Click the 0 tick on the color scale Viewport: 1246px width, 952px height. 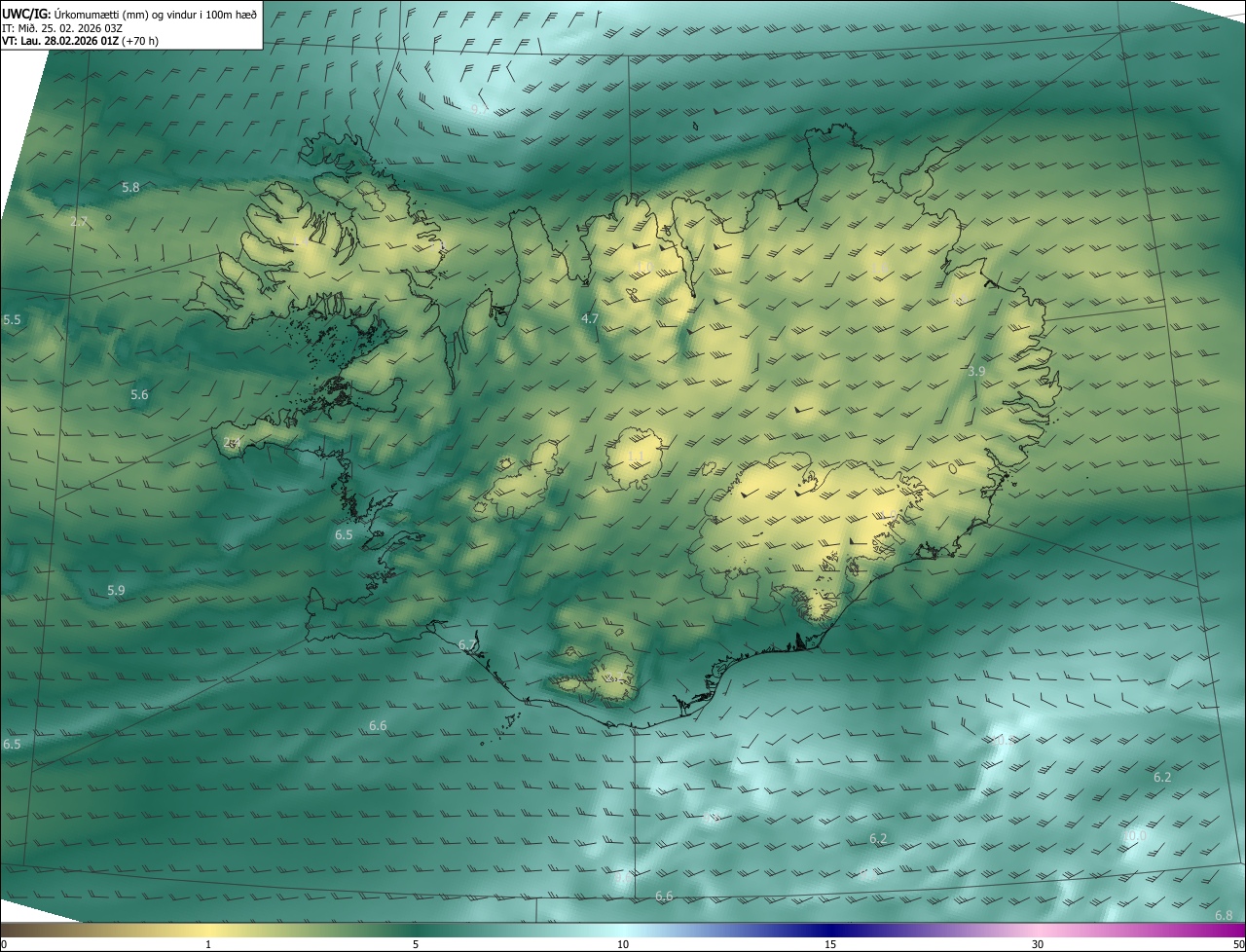click(x=4, y=944)
